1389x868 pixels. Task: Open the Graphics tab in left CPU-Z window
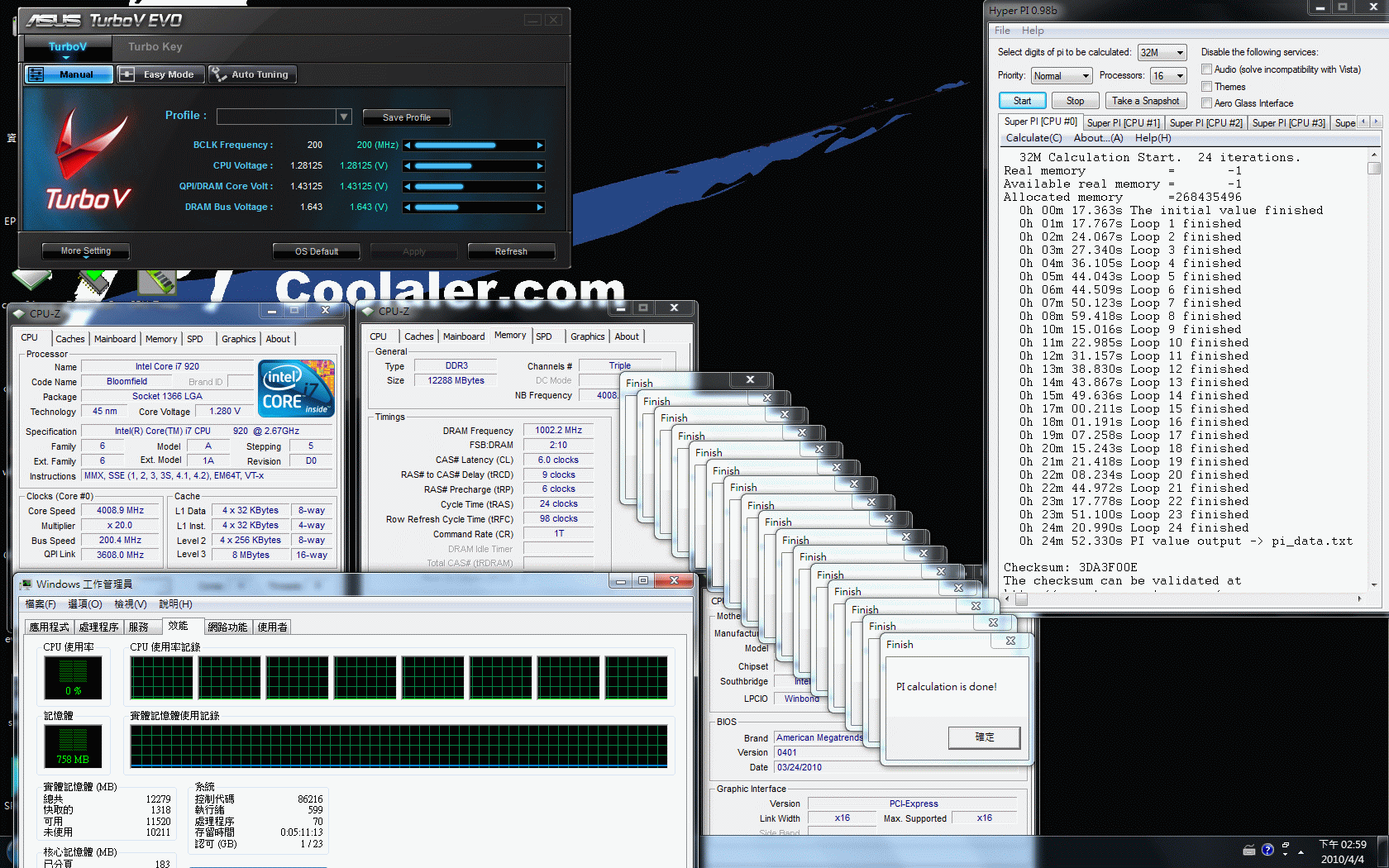tap(238, 339)
